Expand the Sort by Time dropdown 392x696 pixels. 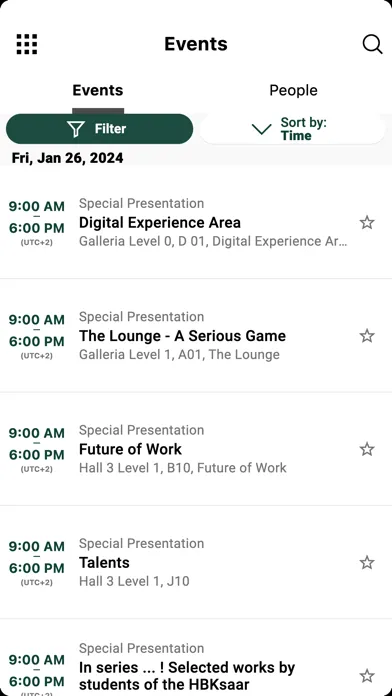tap(293, 129)
